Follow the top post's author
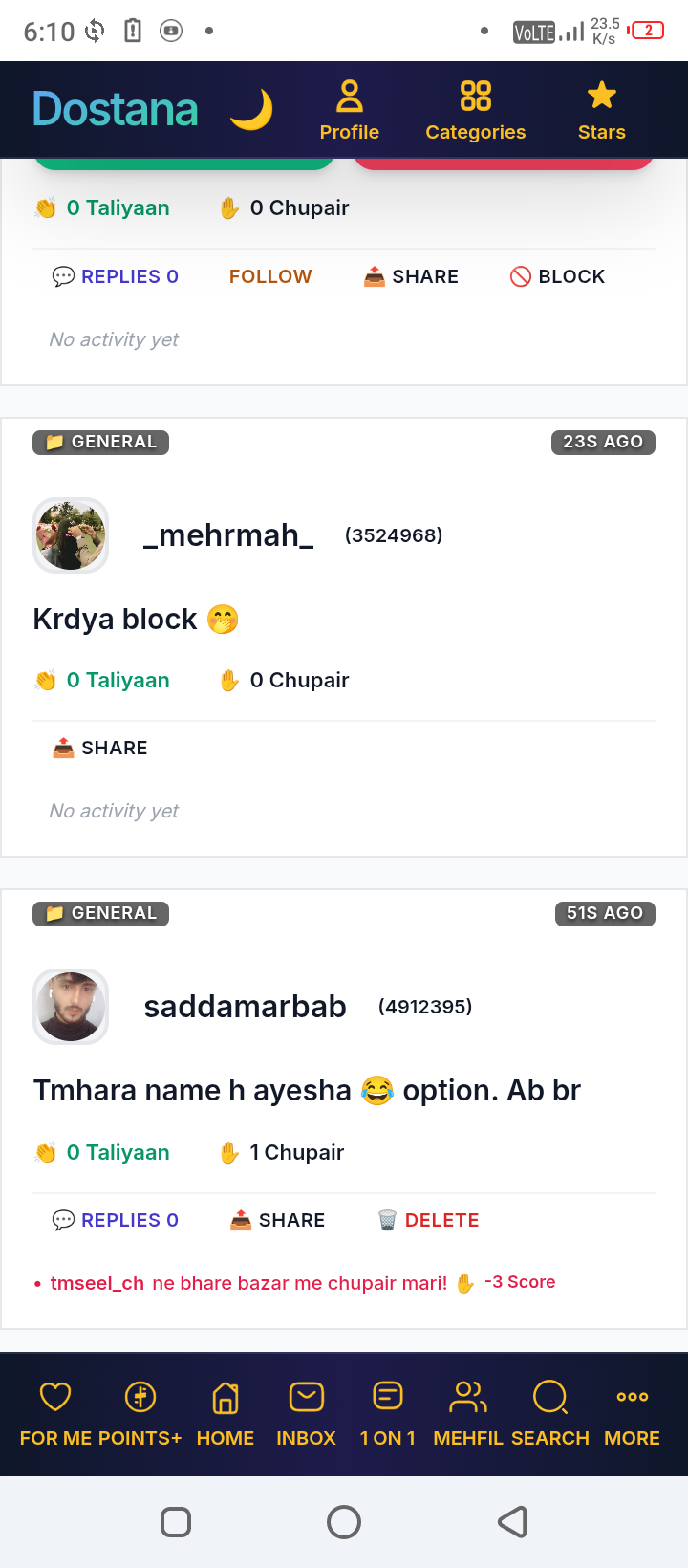The image size is (688, 1568). coord(270,276)
